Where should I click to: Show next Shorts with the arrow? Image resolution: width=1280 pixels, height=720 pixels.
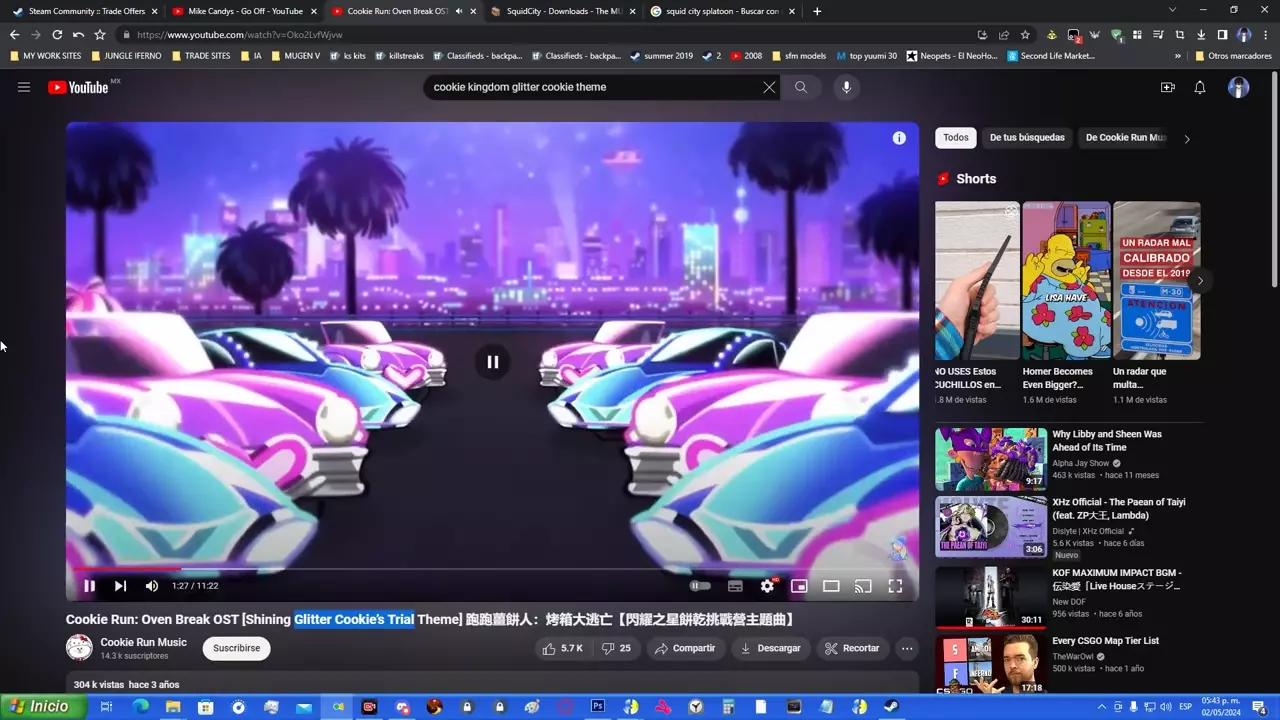click(x=1200, y=281)
